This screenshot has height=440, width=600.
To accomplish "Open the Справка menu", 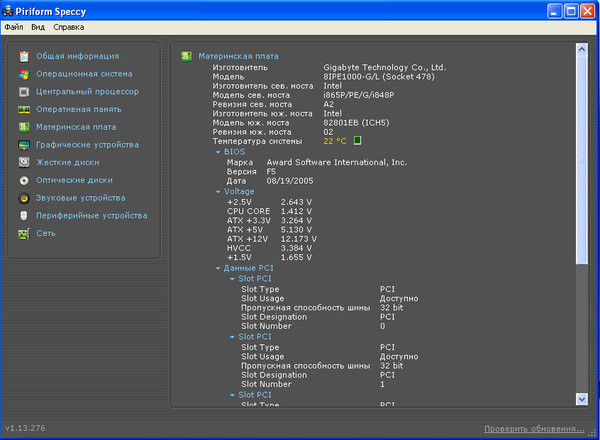I will click(x=68, y=27).
